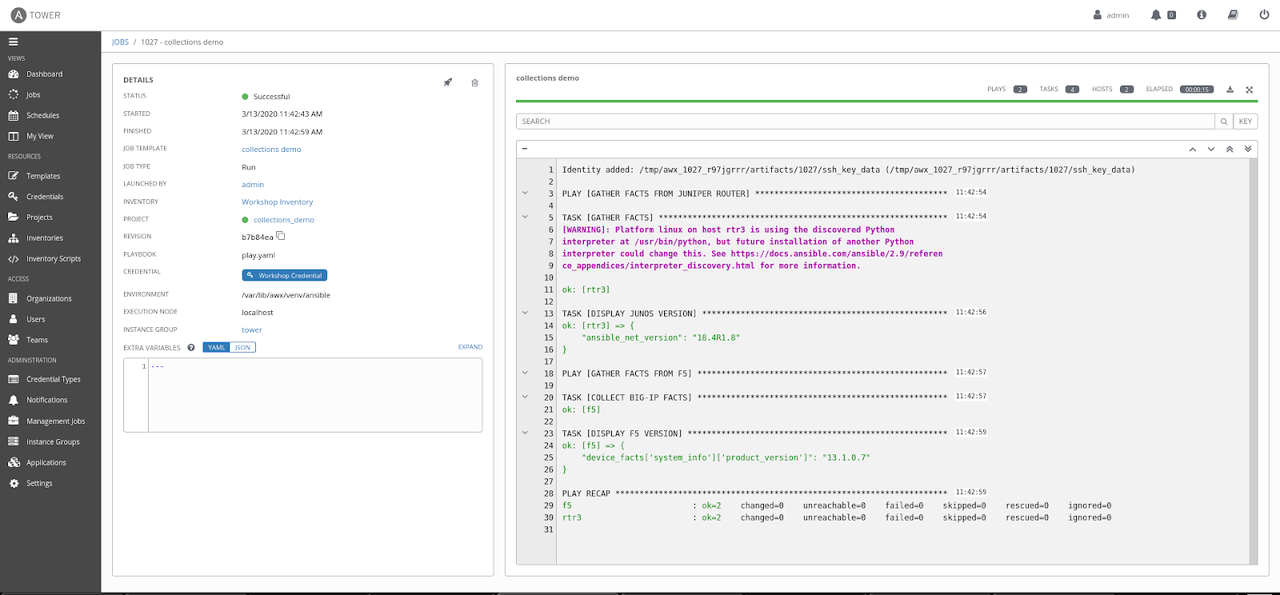Relaunch job using the rocket icon

pos(448,82)
